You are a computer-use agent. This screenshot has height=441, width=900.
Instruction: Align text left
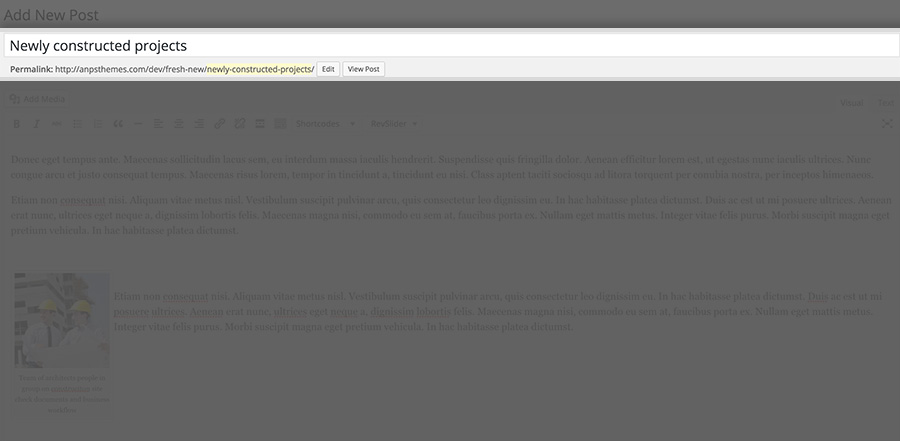[158, 124]
